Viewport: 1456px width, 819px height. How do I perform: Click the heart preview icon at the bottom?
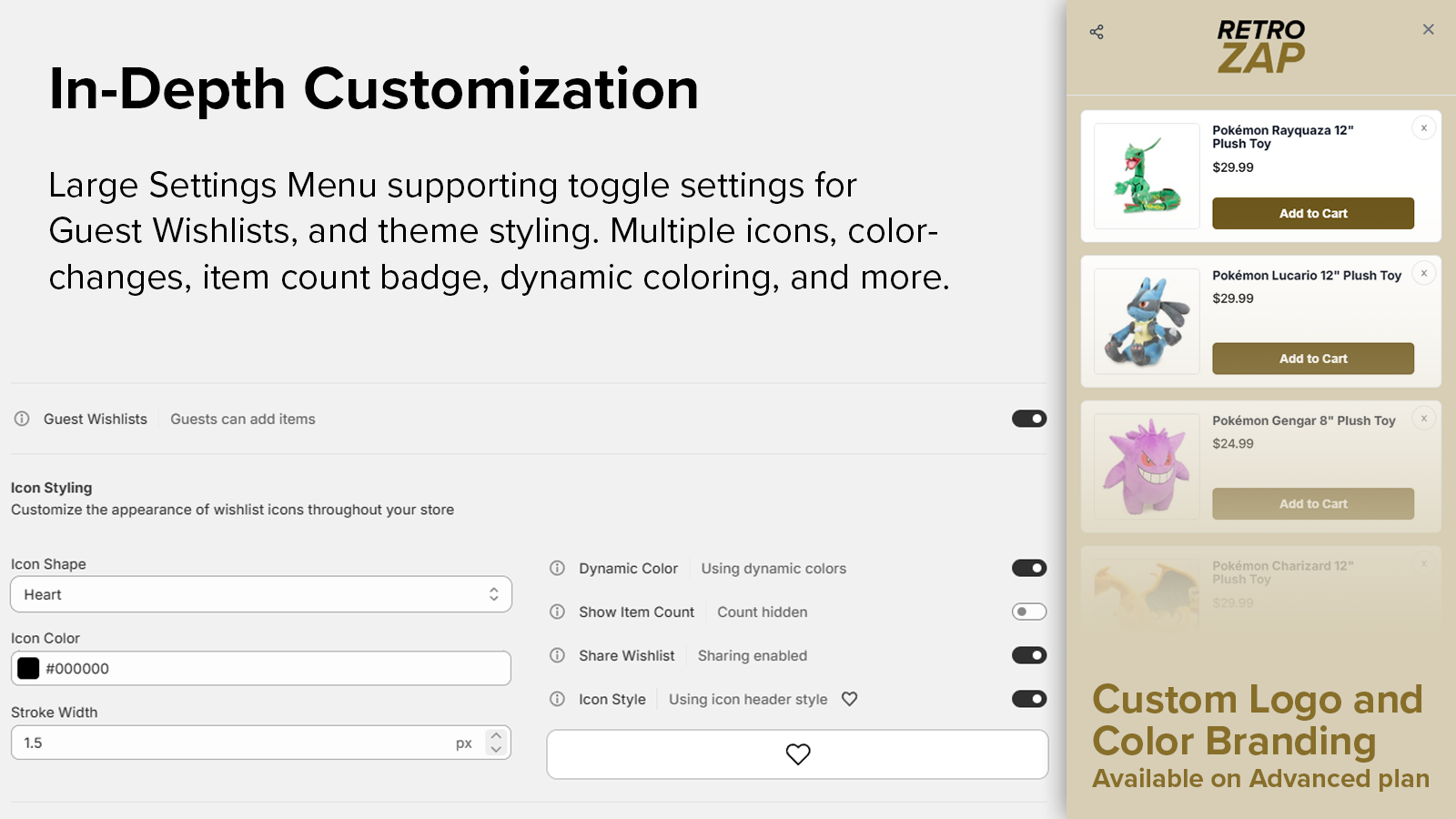point(797,754)
